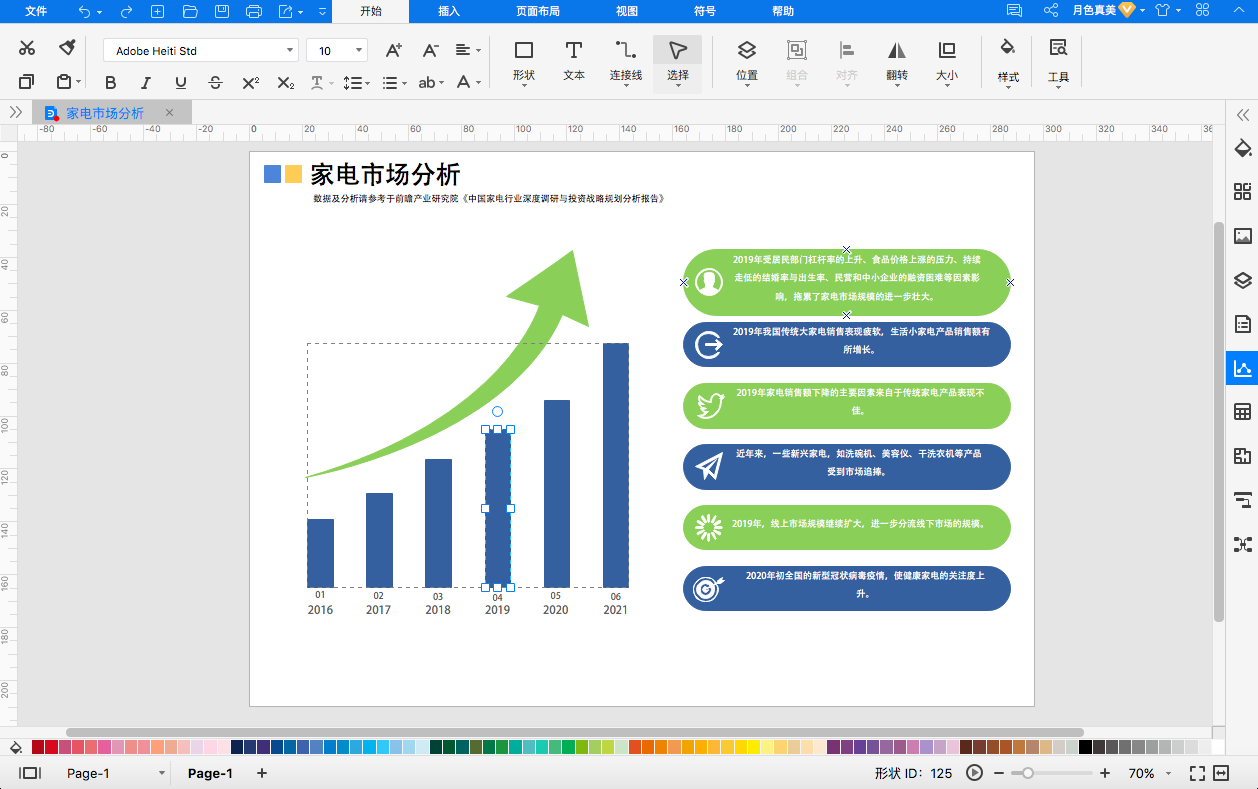Image resolution: width=1258 pixels, height=789 pixels.
Task: Decrease font size with A- icon
Action: [x=430, y=50]
